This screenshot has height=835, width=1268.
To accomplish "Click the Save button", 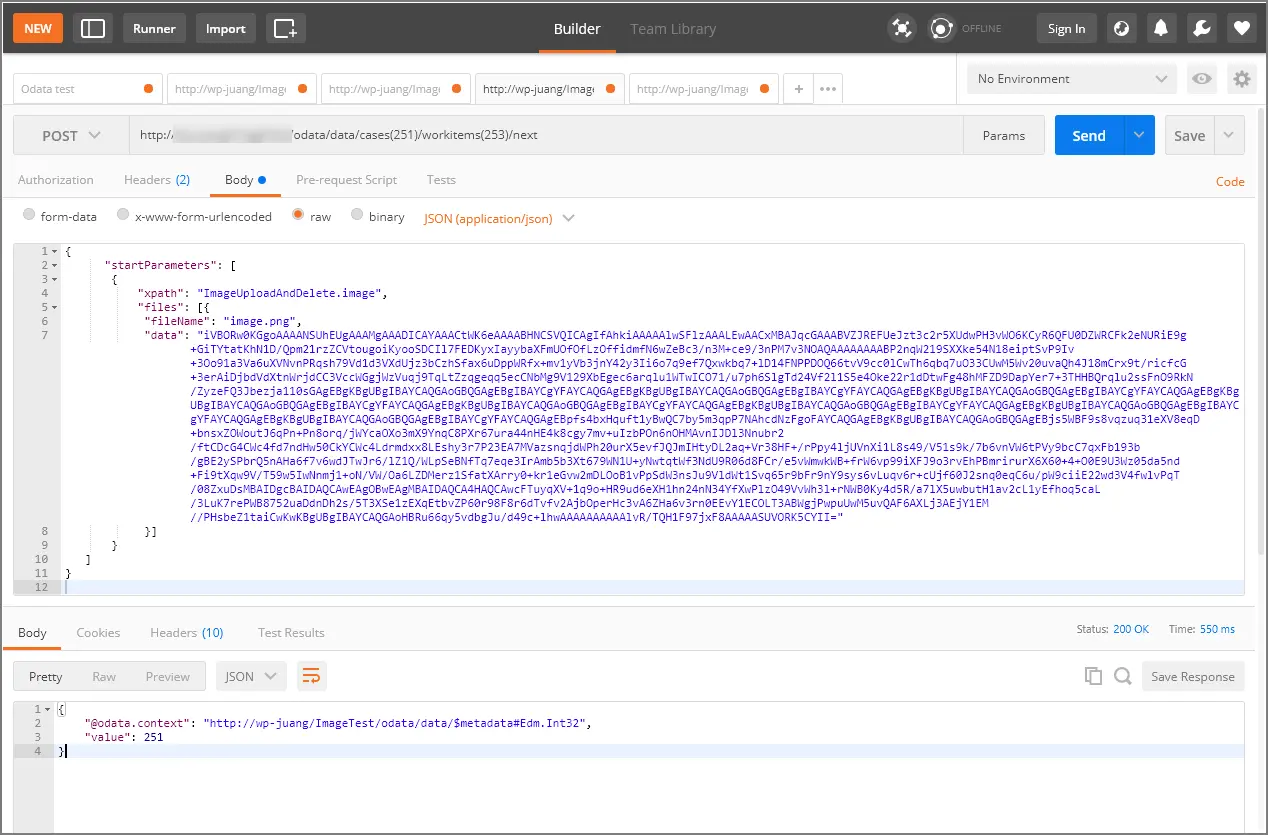I will (x=1189, y=135).
